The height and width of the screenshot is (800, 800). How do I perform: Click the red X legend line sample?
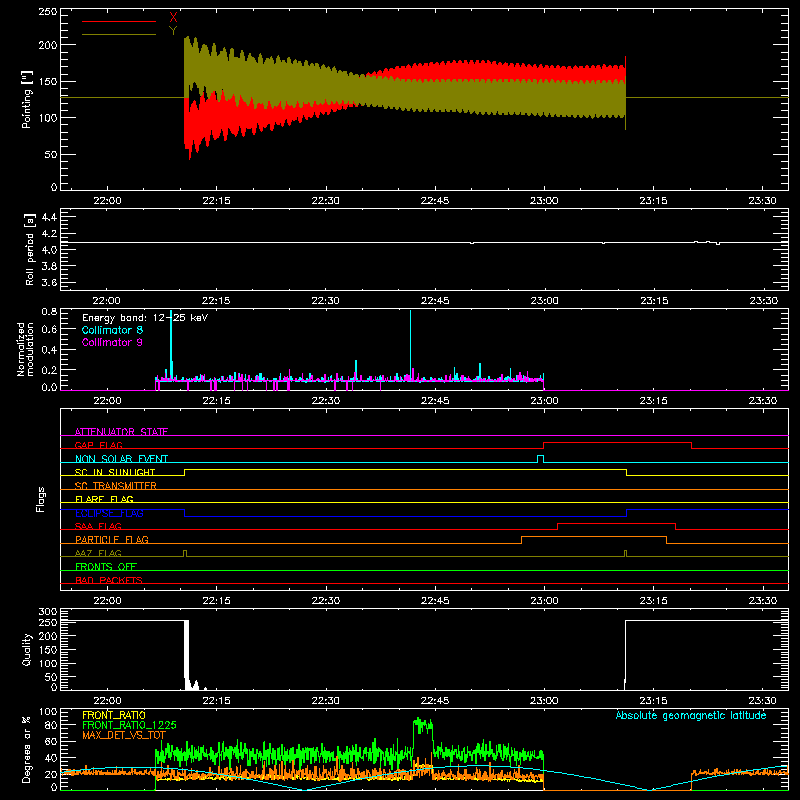coord(119,21)
